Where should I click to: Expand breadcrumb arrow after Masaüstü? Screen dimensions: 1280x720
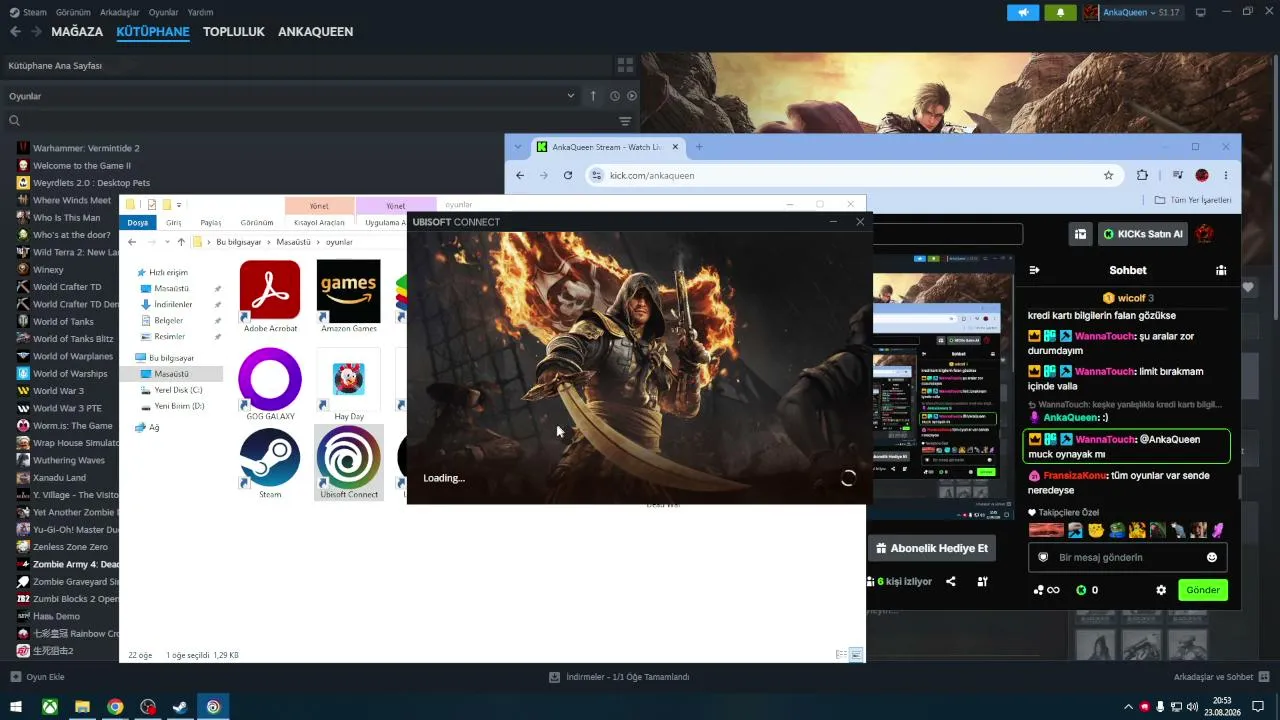318,242
